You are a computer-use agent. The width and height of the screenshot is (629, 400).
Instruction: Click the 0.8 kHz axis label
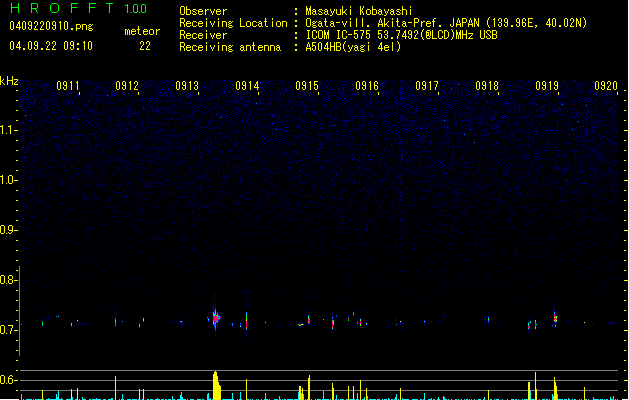point(8,280)
